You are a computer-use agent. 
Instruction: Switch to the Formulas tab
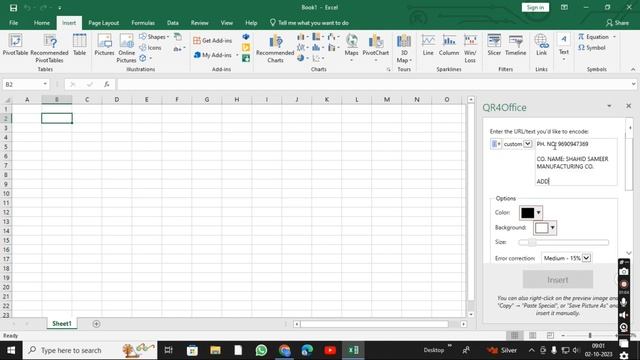(143, 23)
